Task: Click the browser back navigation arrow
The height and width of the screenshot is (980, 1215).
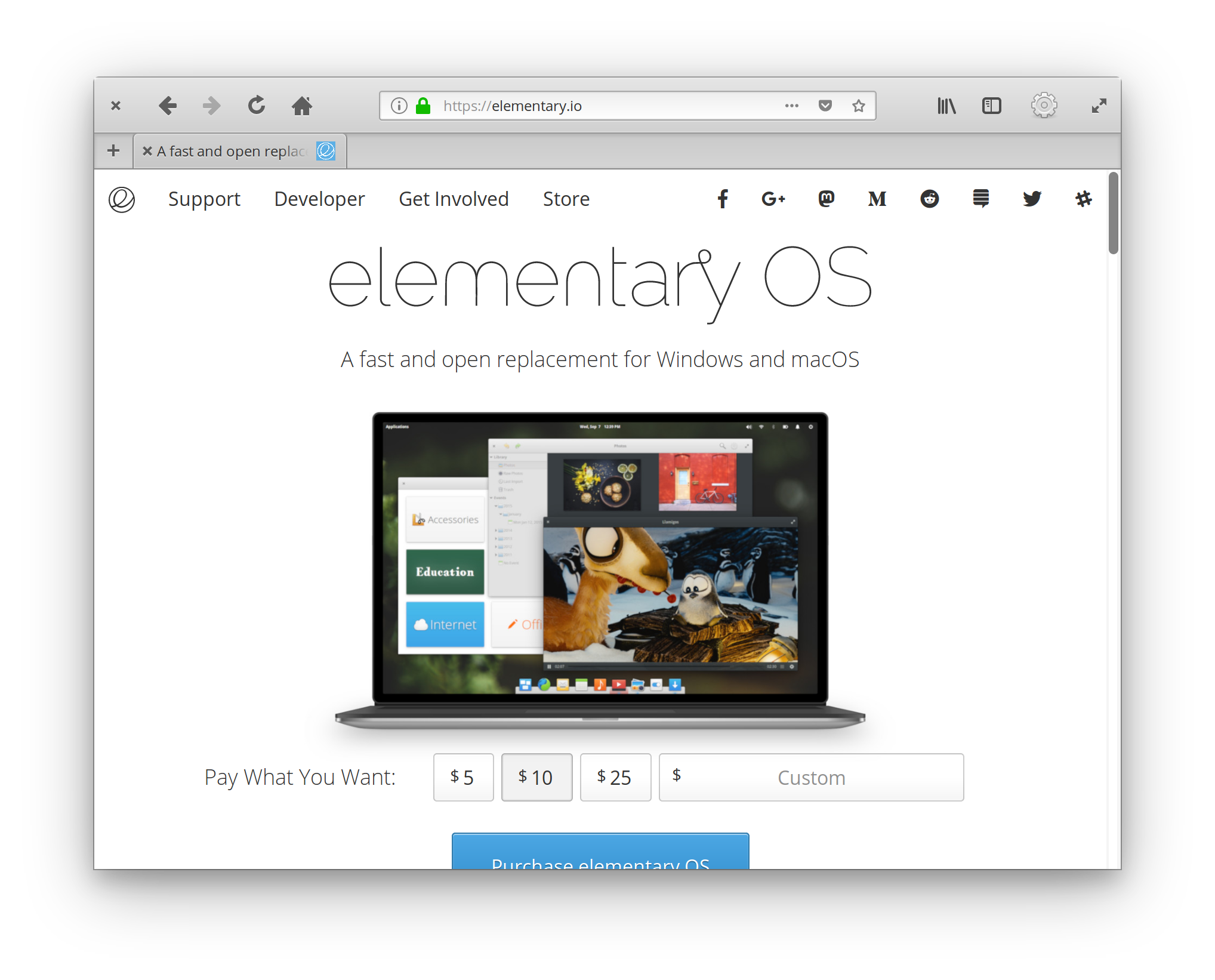Action: (168, 105)
